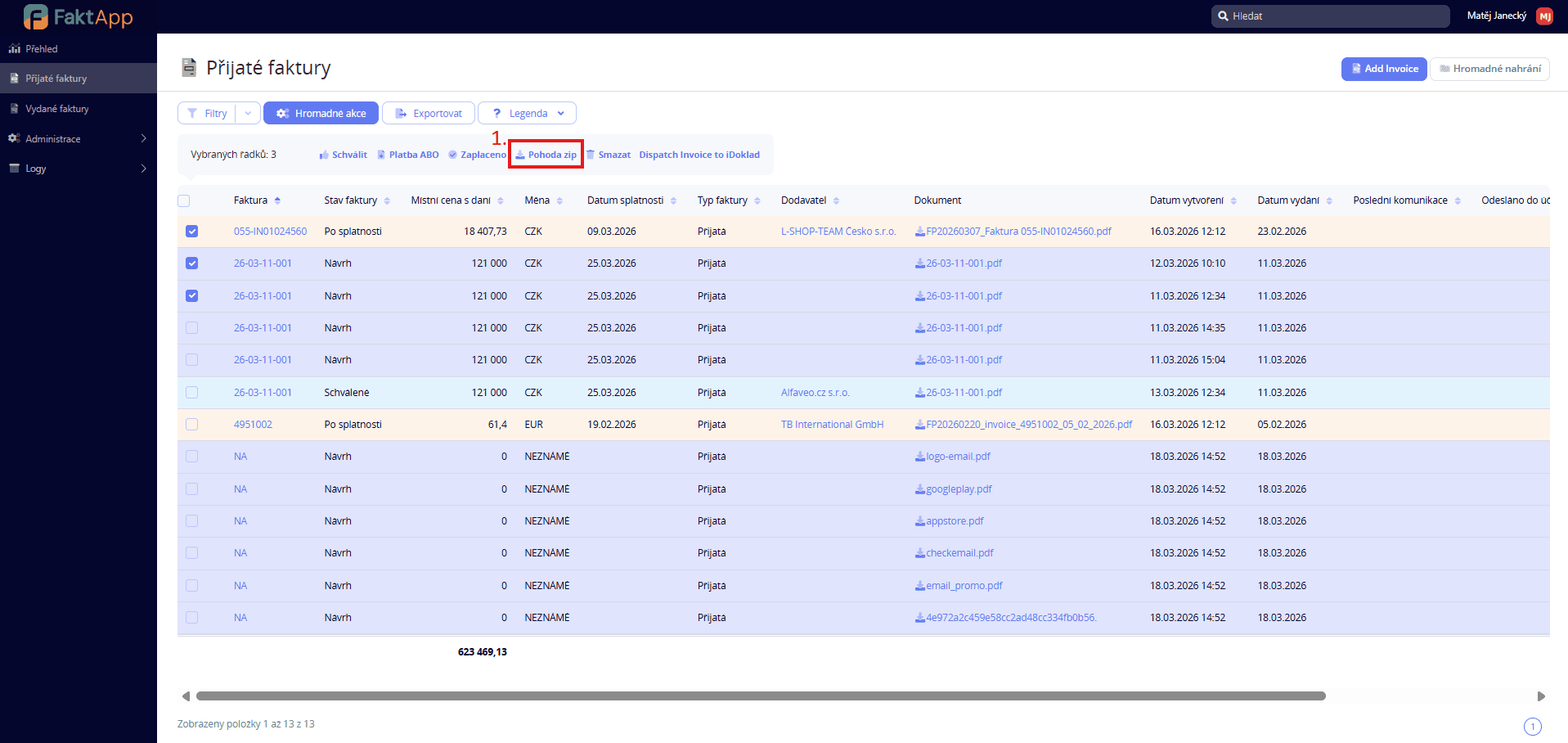
Task: Click the horizontal table scrollbar thumb
Action: (x=761, y=696)
